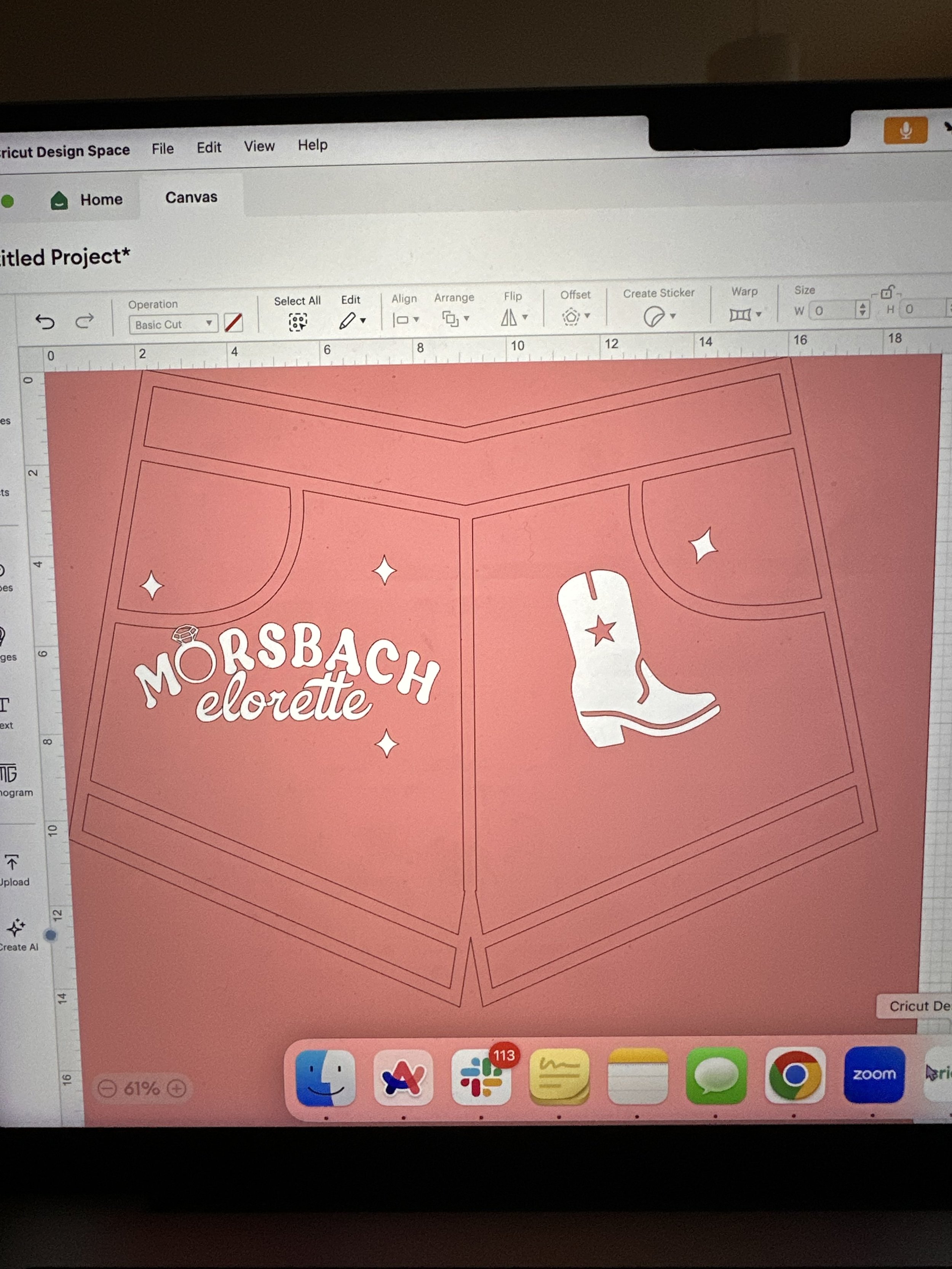Click the Undo arrow icon

pos(45,322)
